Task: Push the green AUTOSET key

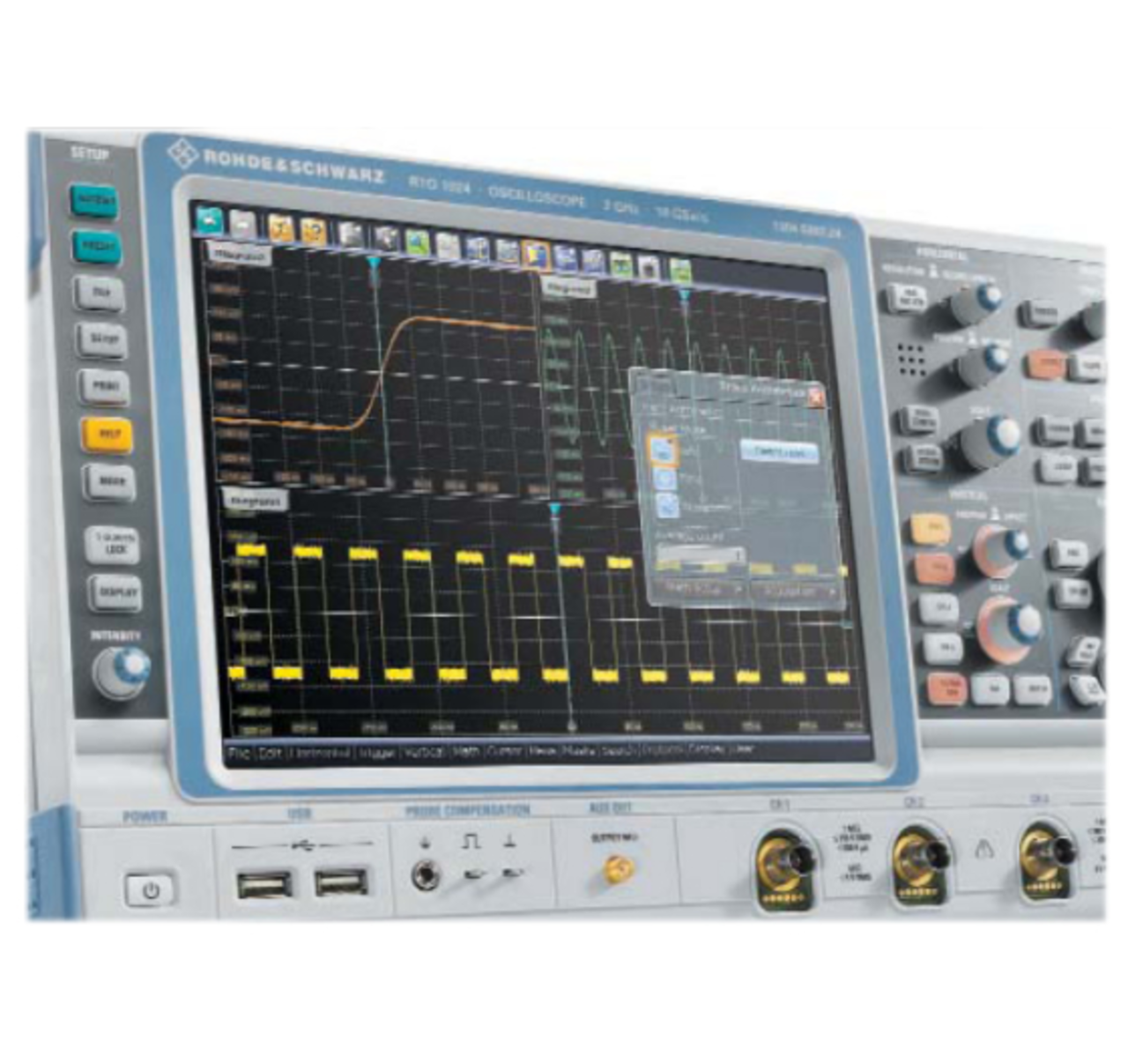Action: (93, 200)
